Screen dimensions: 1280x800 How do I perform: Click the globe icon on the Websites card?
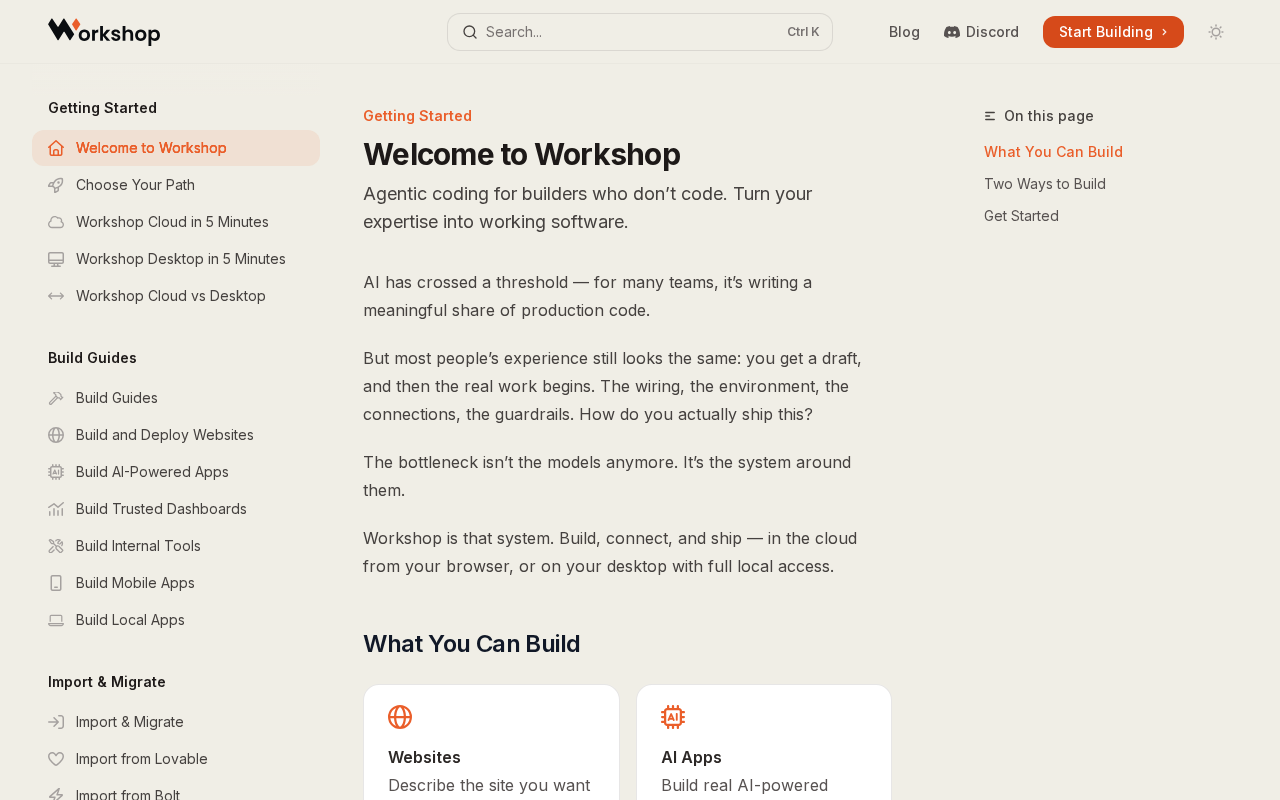pos(400,717)
